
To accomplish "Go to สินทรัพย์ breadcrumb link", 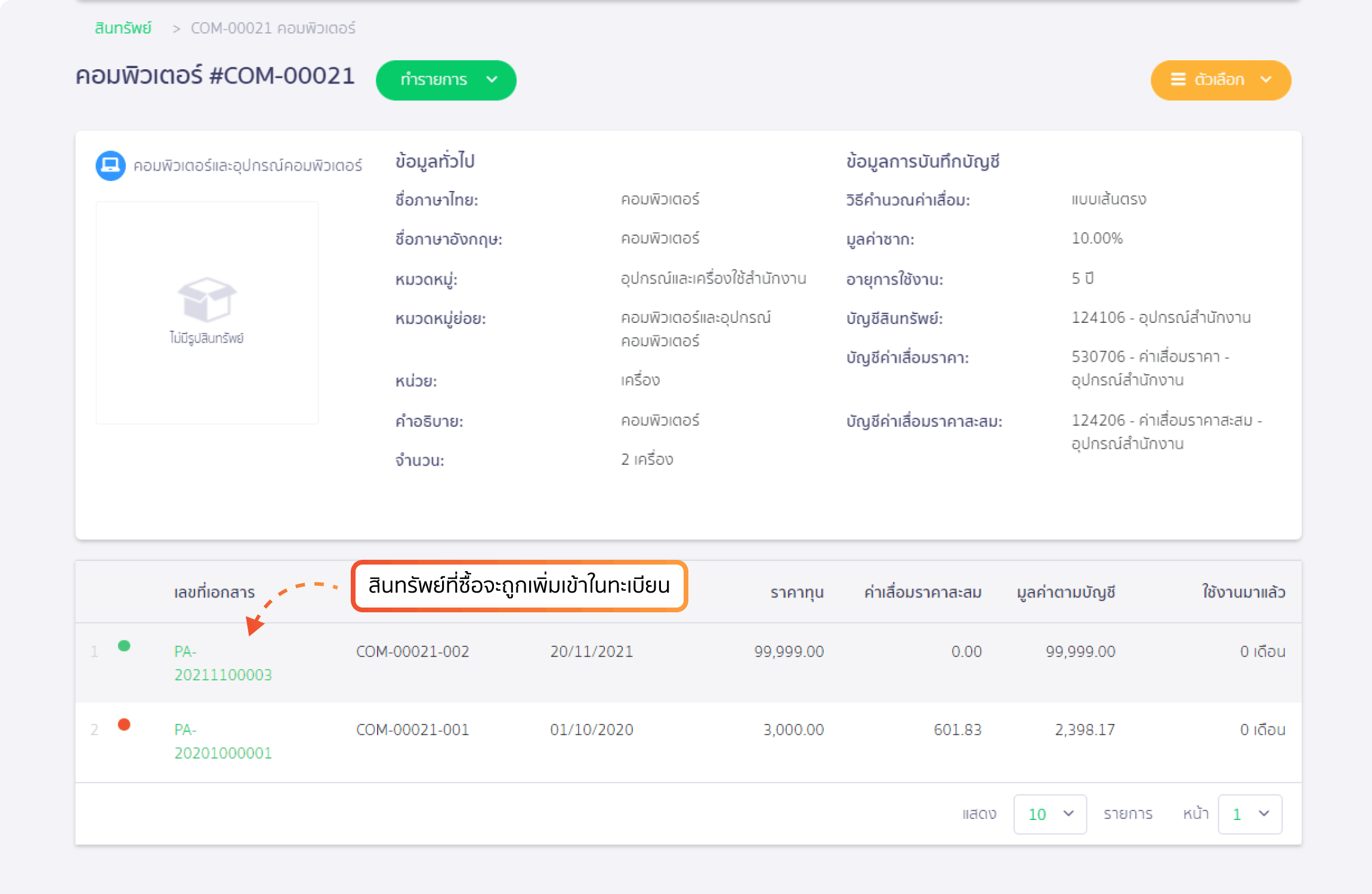I will [123, 28].
